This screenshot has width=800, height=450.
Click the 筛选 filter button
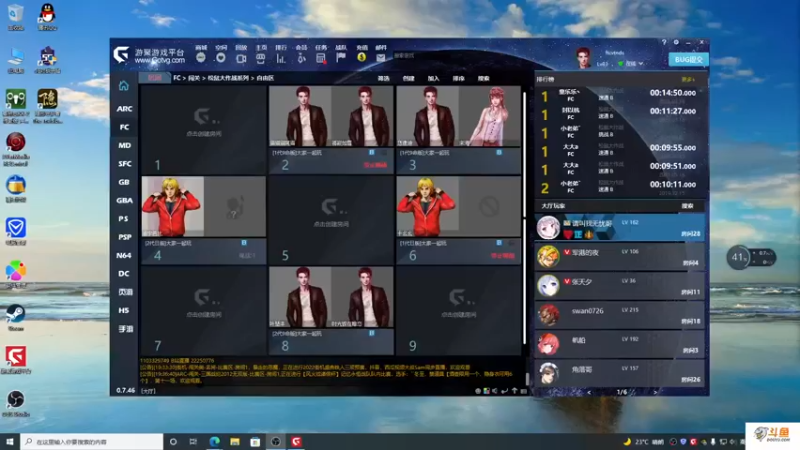(383, 79)
